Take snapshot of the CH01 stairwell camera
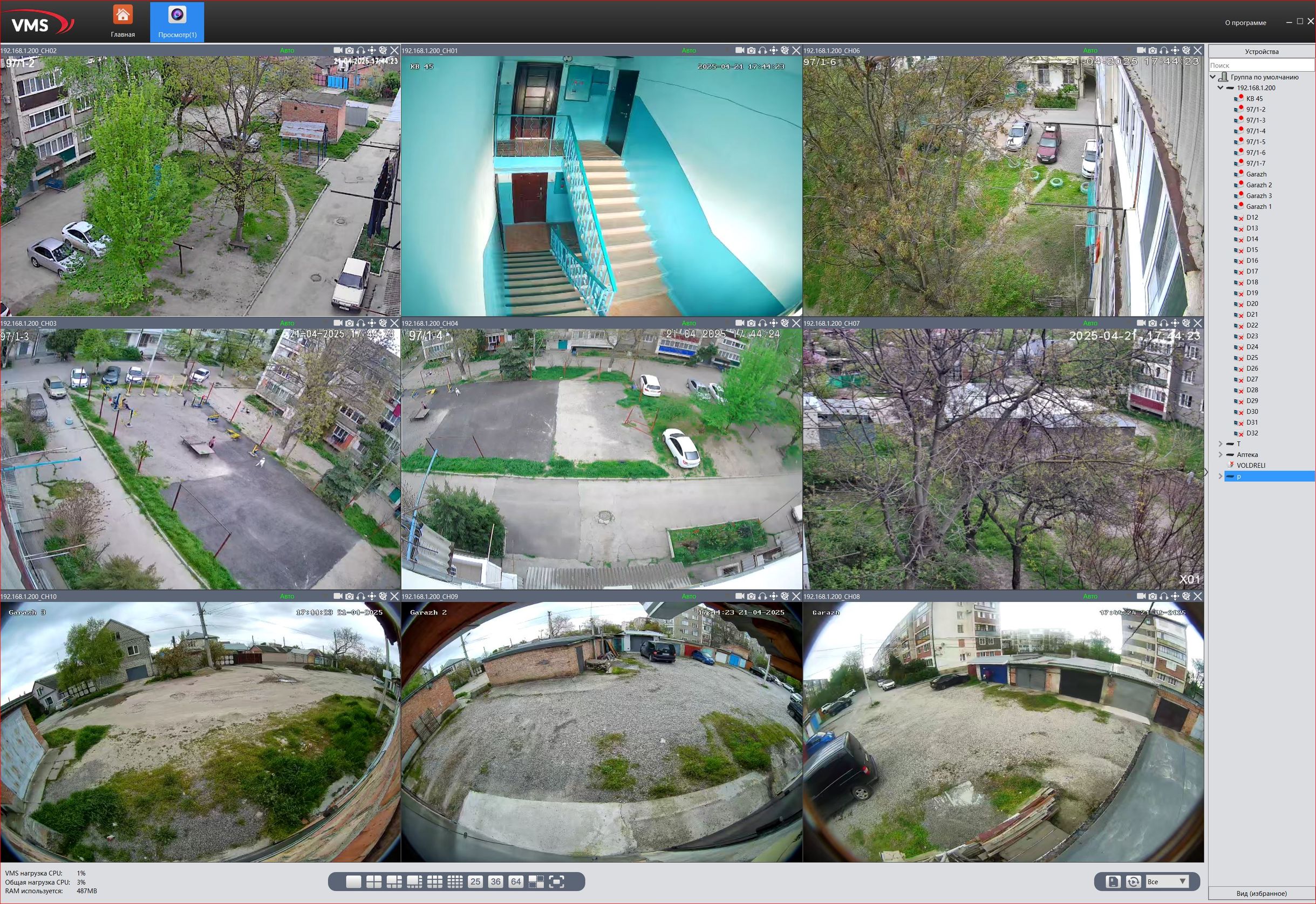The image size is (1316, 904). [x=751, y=50]
